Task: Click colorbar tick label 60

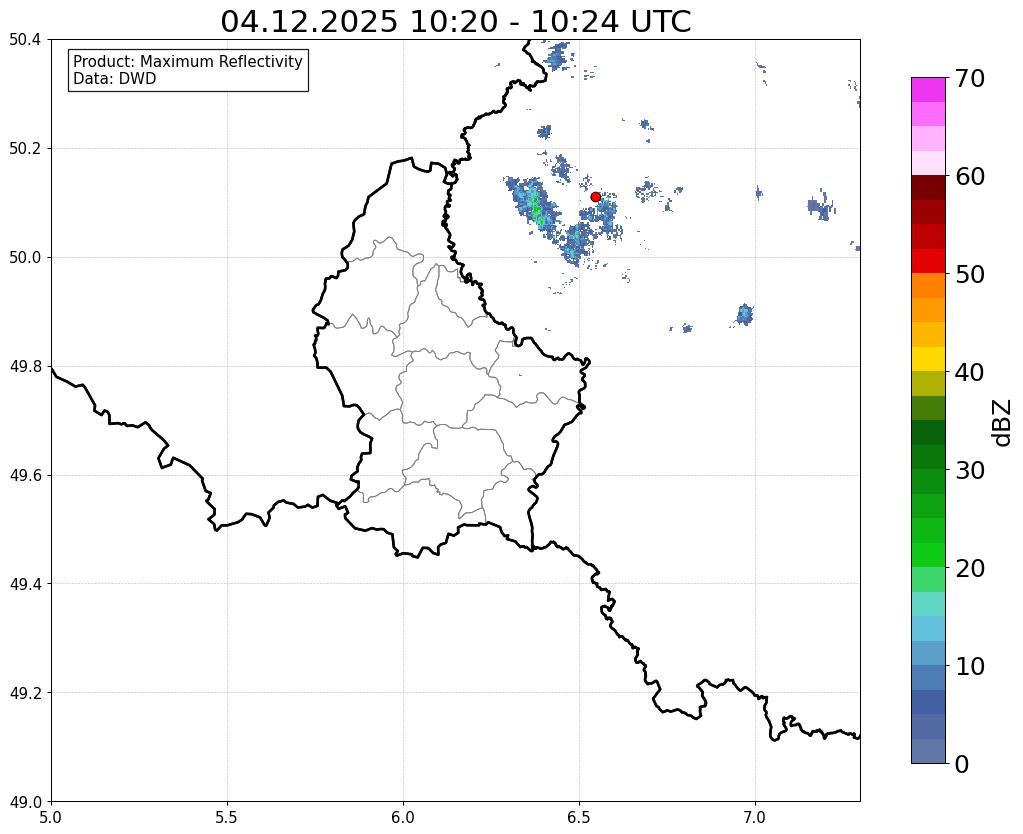Action: pos(970,176)
